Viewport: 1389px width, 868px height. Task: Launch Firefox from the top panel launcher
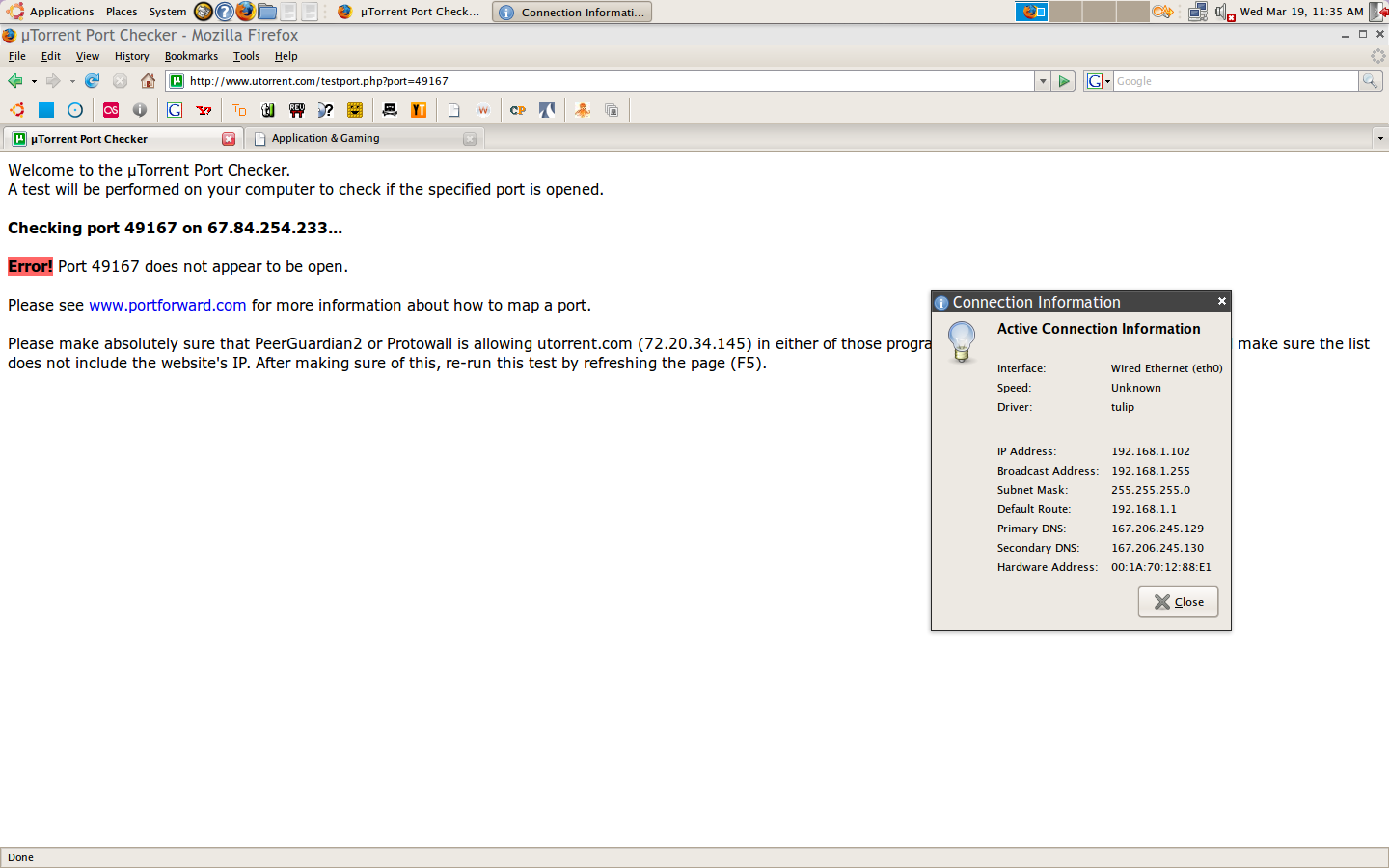coord(246,12)
